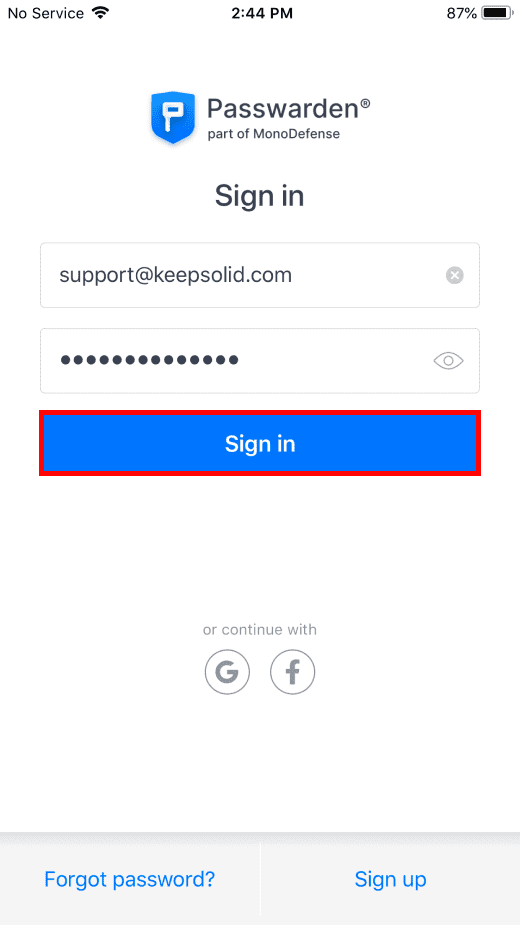
Task: Tap the "or continue with" label
Action: 260,629
